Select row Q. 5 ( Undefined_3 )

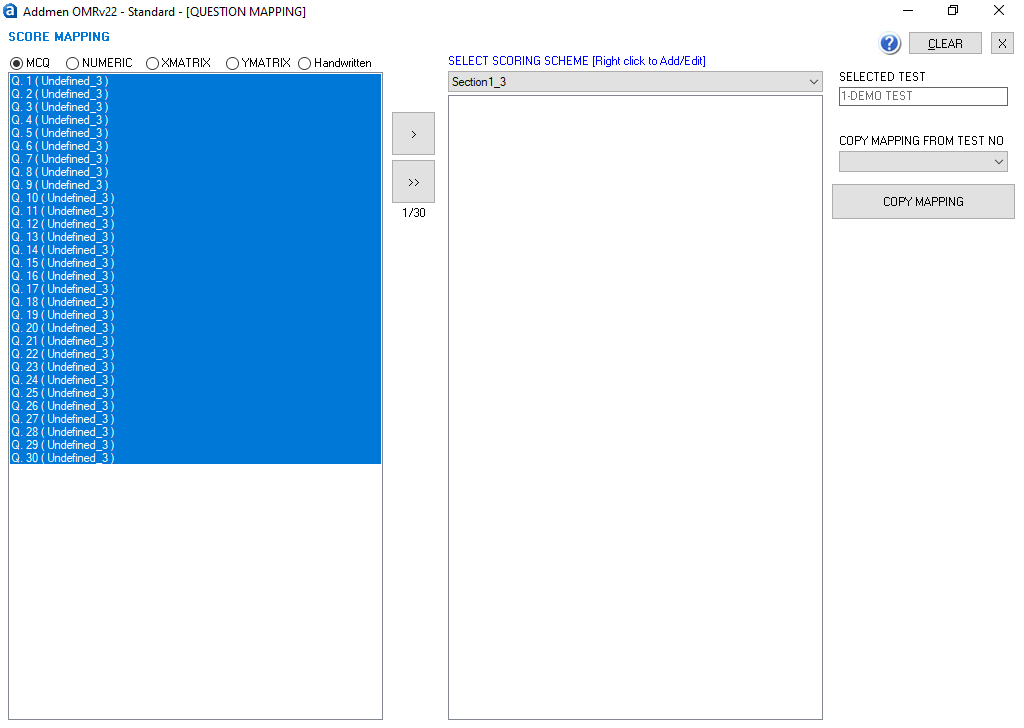click(195, 133)
